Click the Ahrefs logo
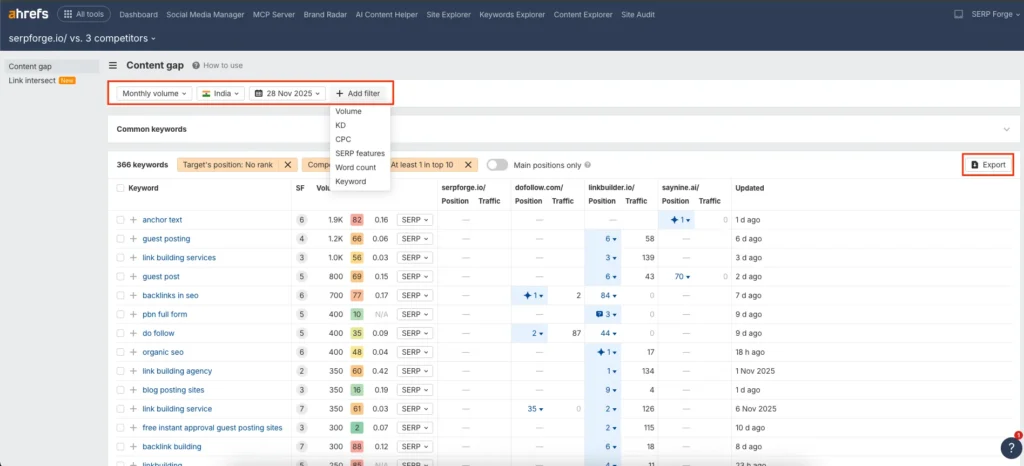1024x466 pixels. [28, 14]
